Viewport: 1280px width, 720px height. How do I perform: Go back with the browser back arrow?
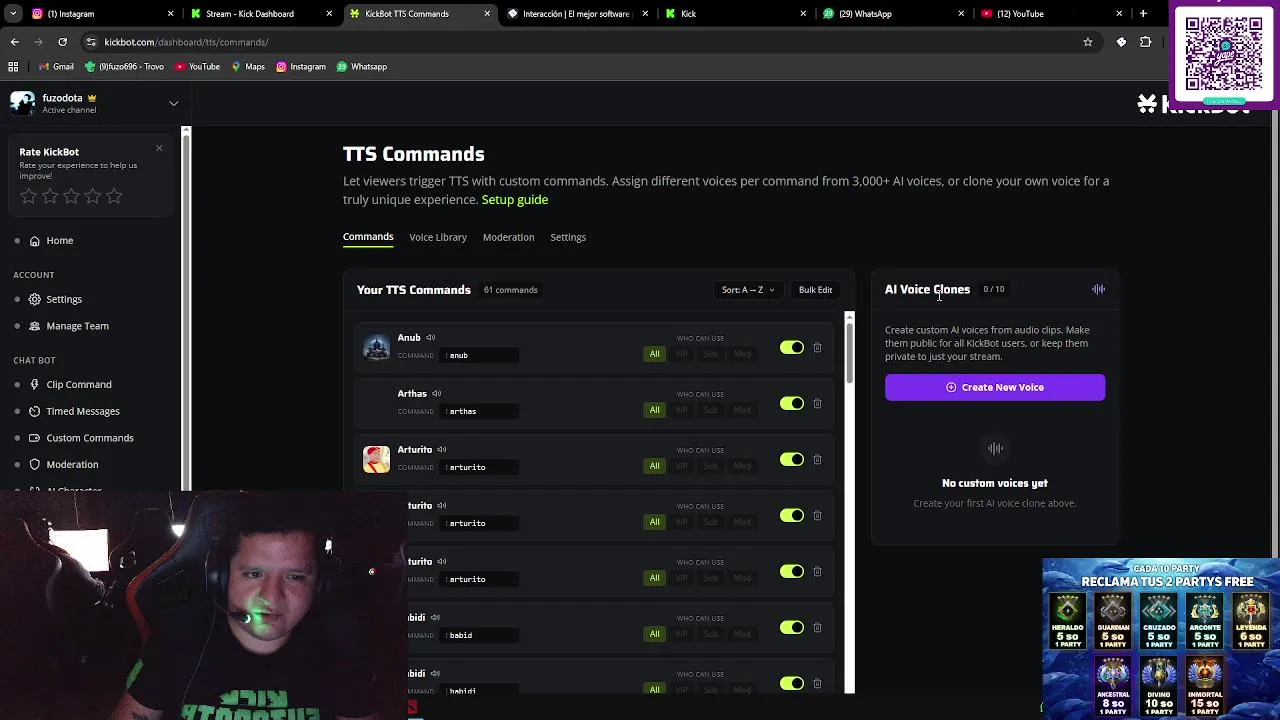pos(14,42)
